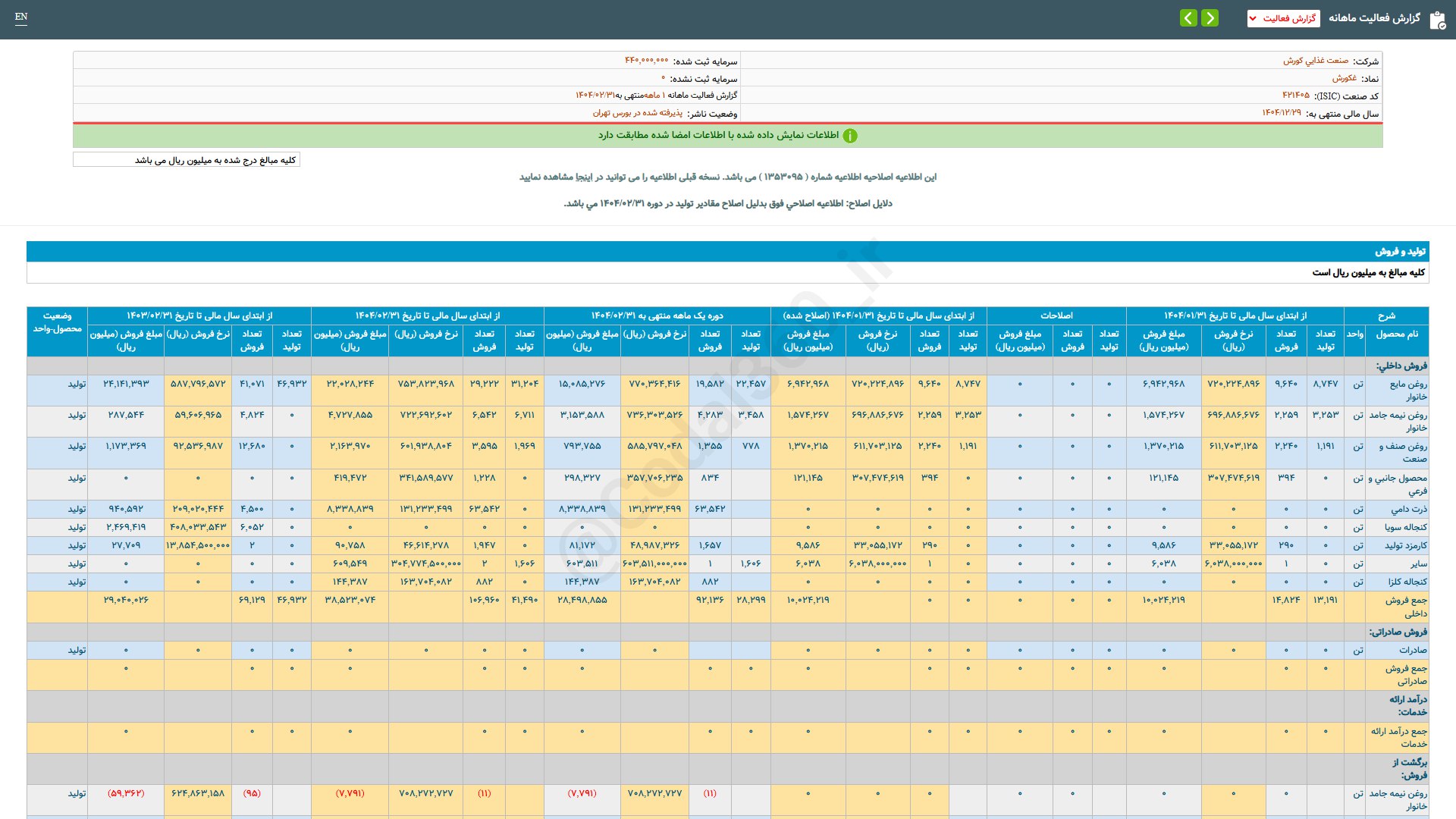Image resolution: width=1456 pixels, height=819 pixels.
Task: Click the 'نام محصول' column header
Action: (x=1397, y=340)
